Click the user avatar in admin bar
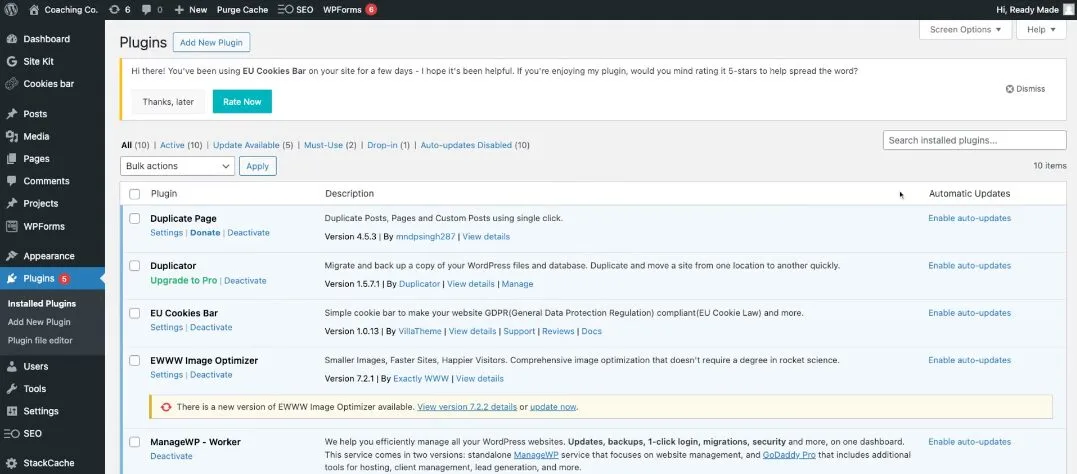Viewport: 1077px width, 474px height. (x=1069, y=10)
